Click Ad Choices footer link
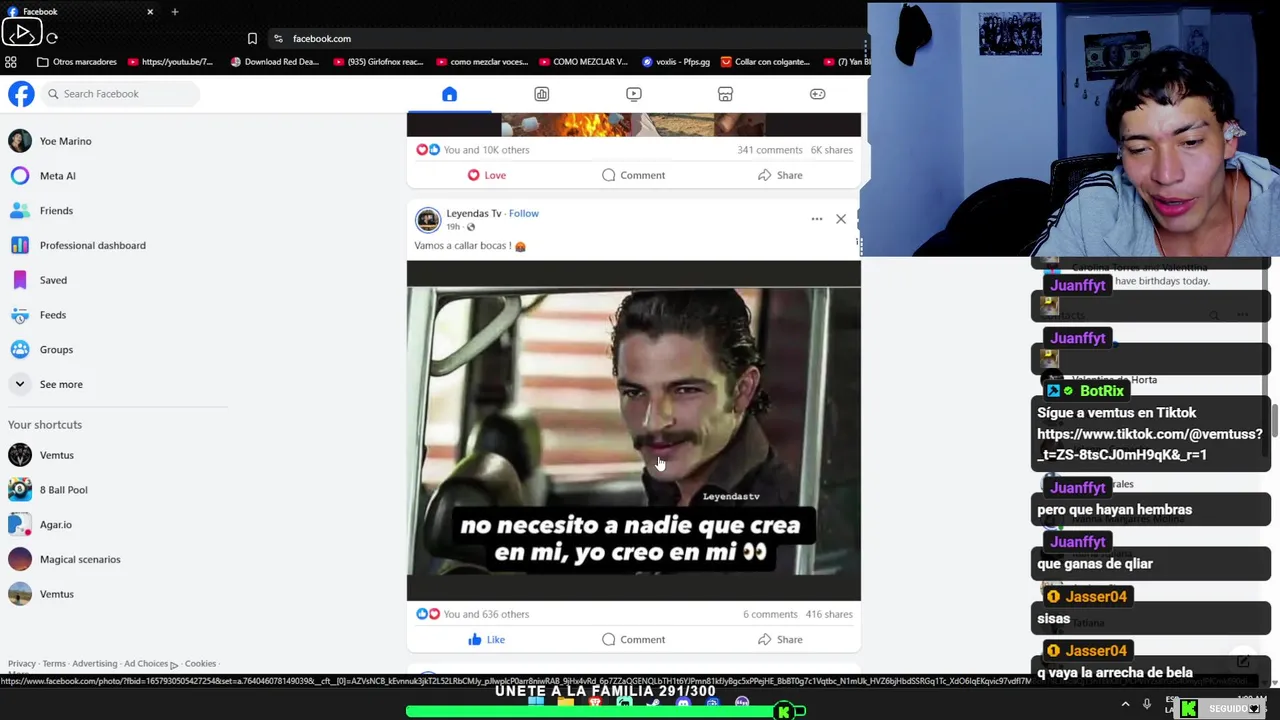Viewport: 1280px width, 720px height. 150,664
